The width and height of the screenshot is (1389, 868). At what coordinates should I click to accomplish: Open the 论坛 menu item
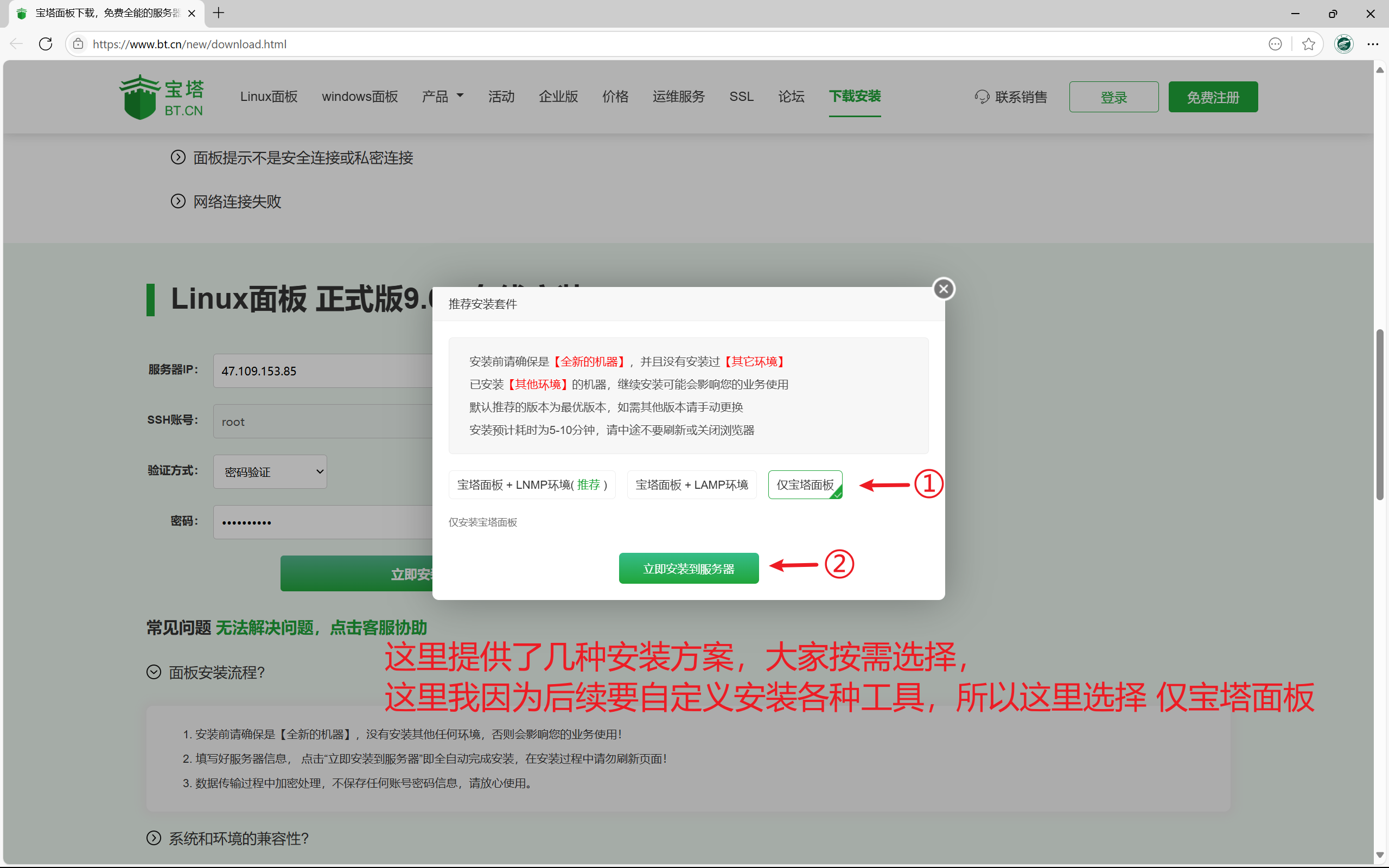pyautogui.click(x=791, y=97)
